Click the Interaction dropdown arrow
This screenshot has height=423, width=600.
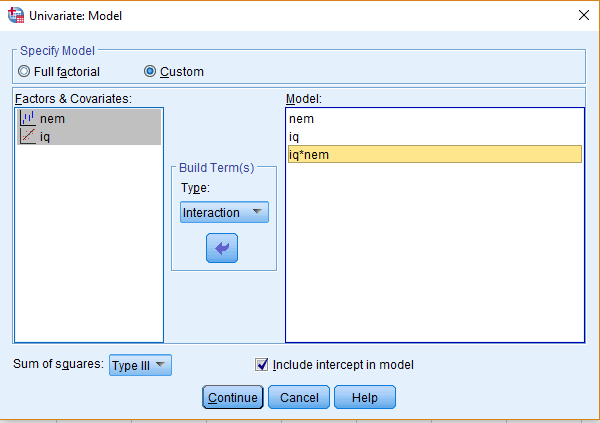pyautogui.click(x=257, y=212)
